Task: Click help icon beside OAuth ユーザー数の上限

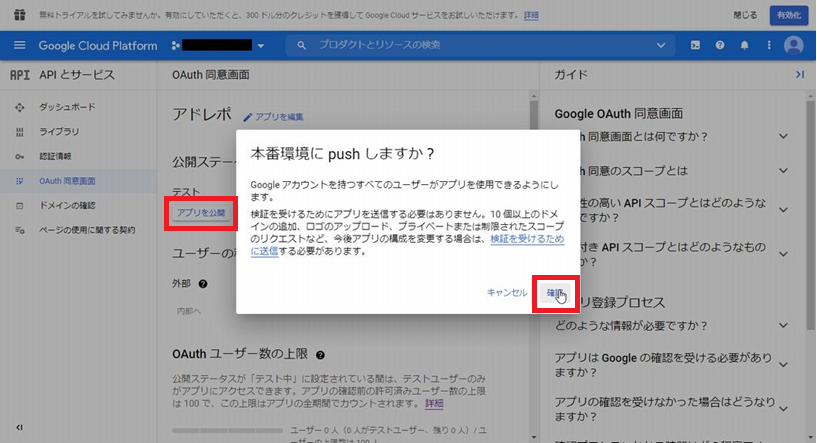Action: [x=320, y=355]
